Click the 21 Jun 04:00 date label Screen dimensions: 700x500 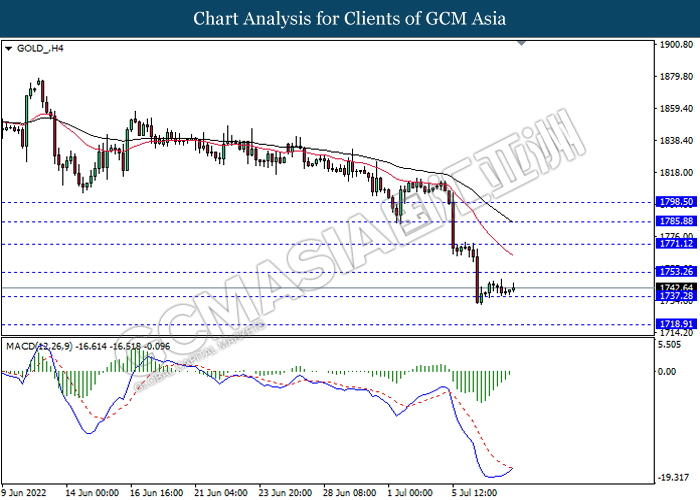(x=221, y=493)
